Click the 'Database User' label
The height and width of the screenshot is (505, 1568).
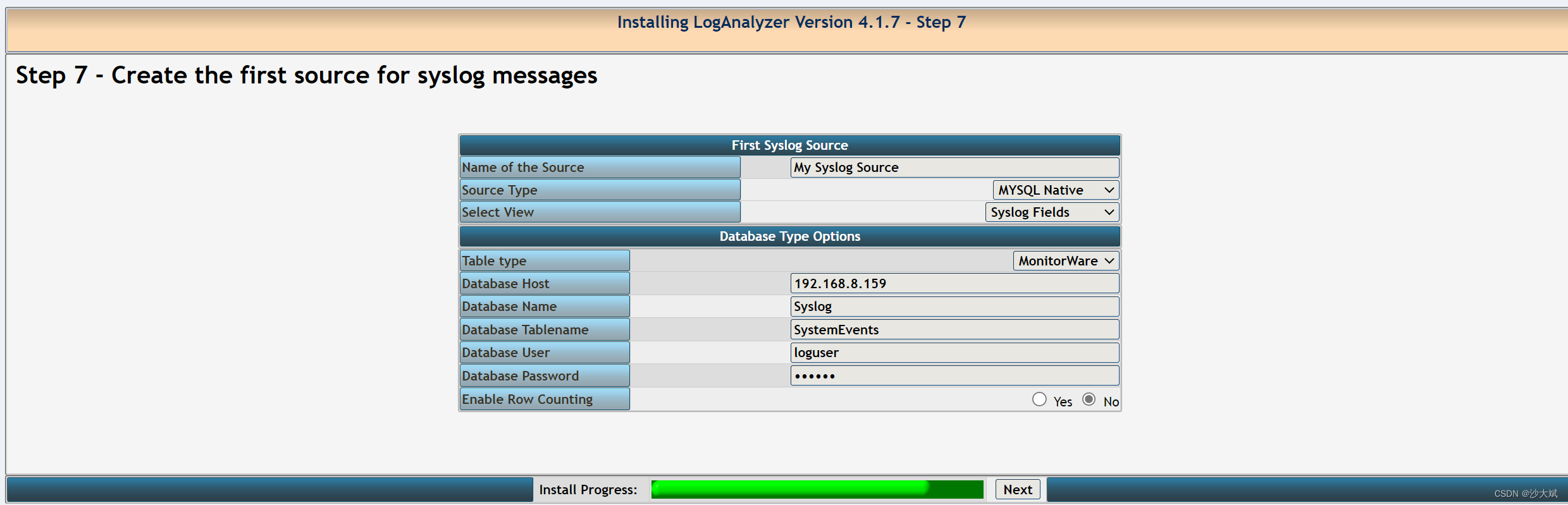[x=545, y=353]
